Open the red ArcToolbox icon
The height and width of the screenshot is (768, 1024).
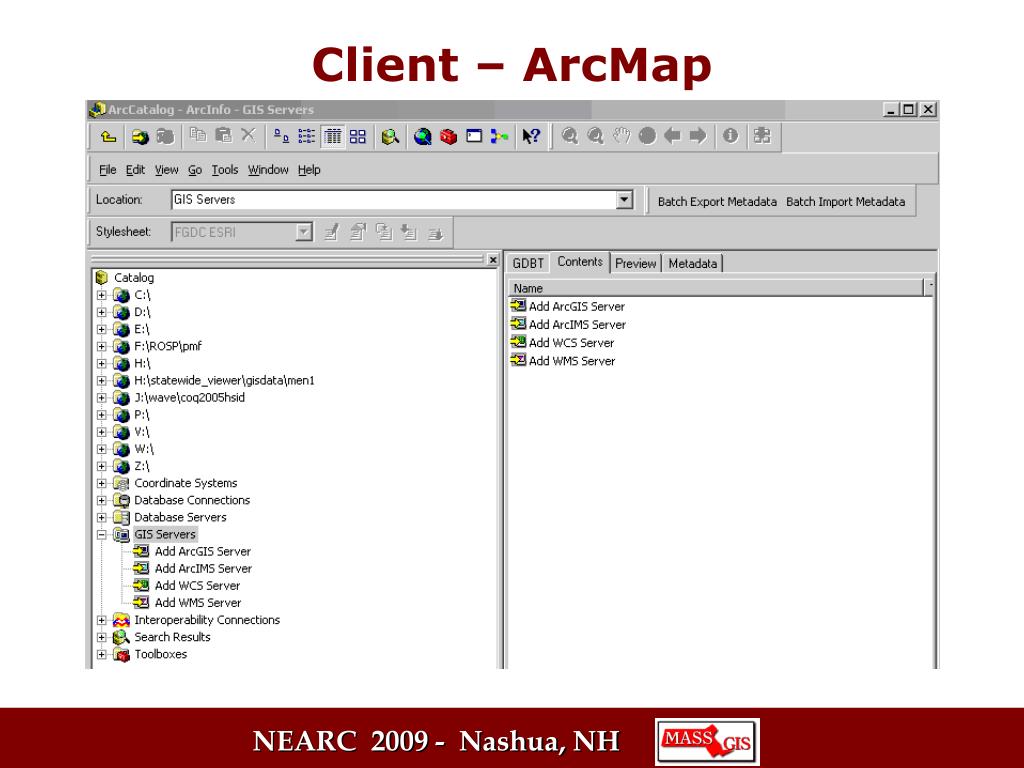(x=448, y=136)
